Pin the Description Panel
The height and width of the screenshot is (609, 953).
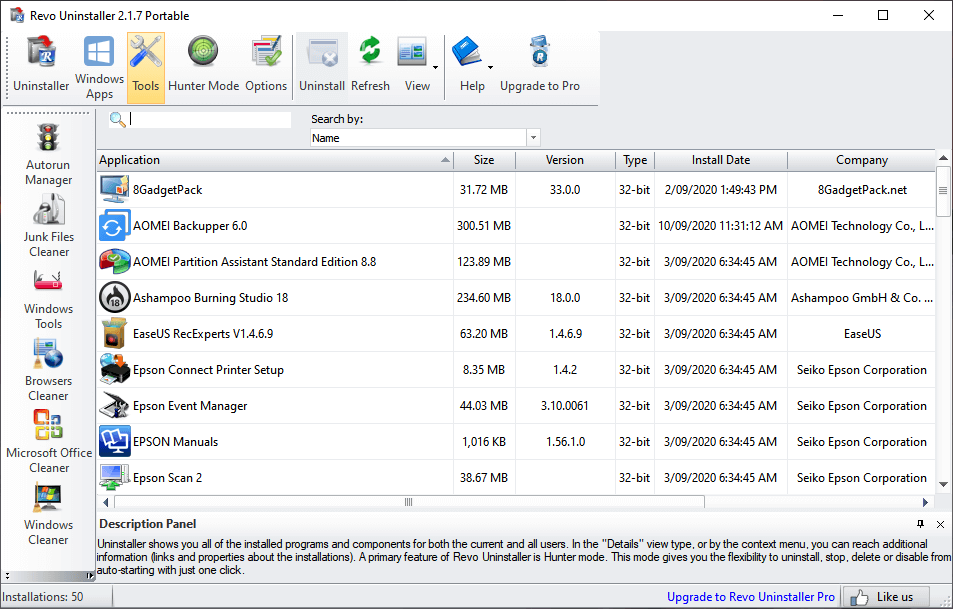(x=920, y=524)
